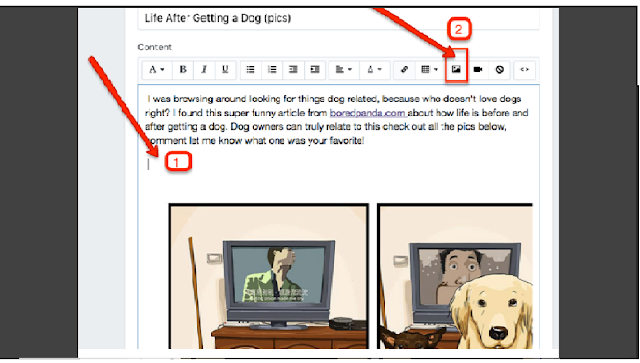Click the insert image icon
Image resolution: width=640 pixels, height=363 pixels.
click(456, 69)
